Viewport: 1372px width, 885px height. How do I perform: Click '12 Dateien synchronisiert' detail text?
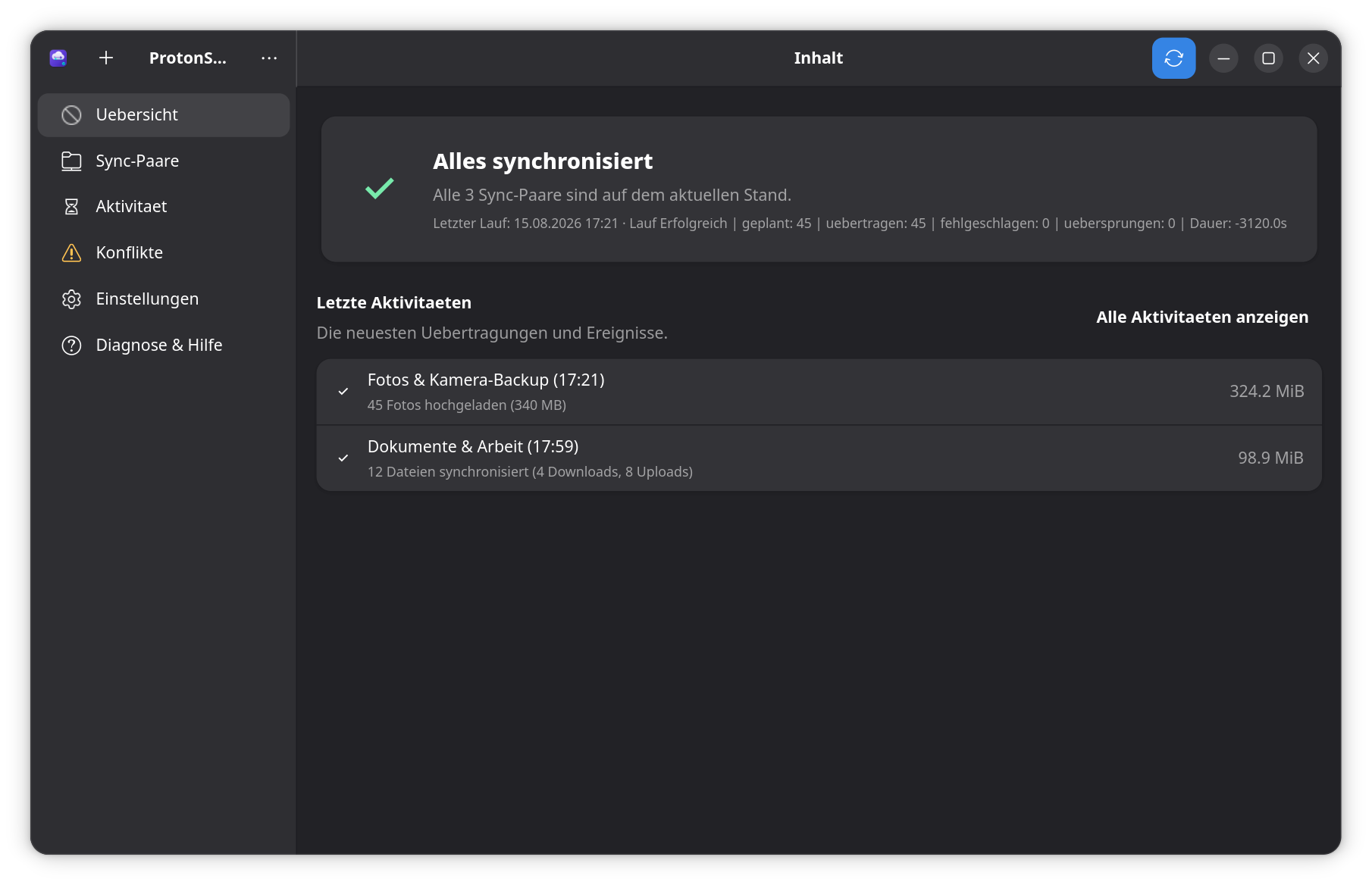pyautogui.click(x=530, y=472)
